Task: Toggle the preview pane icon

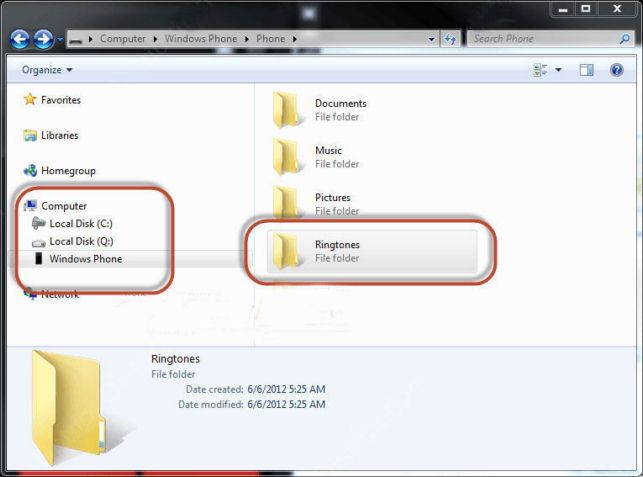Action: click(586, 70)
